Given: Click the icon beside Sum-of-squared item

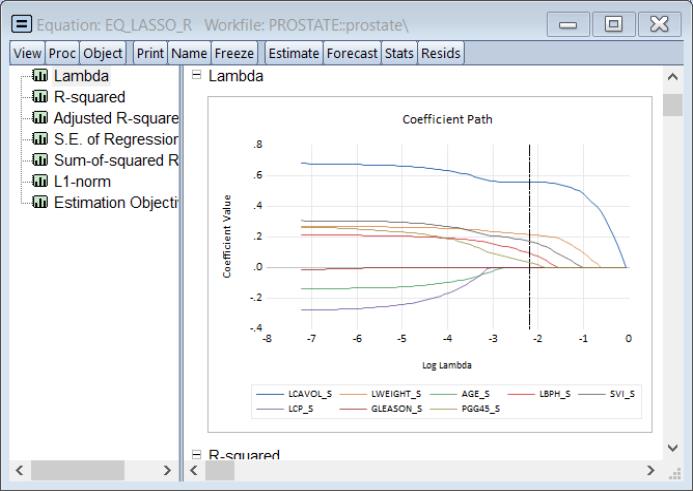Looking at the screenshot, I should 40,160.
